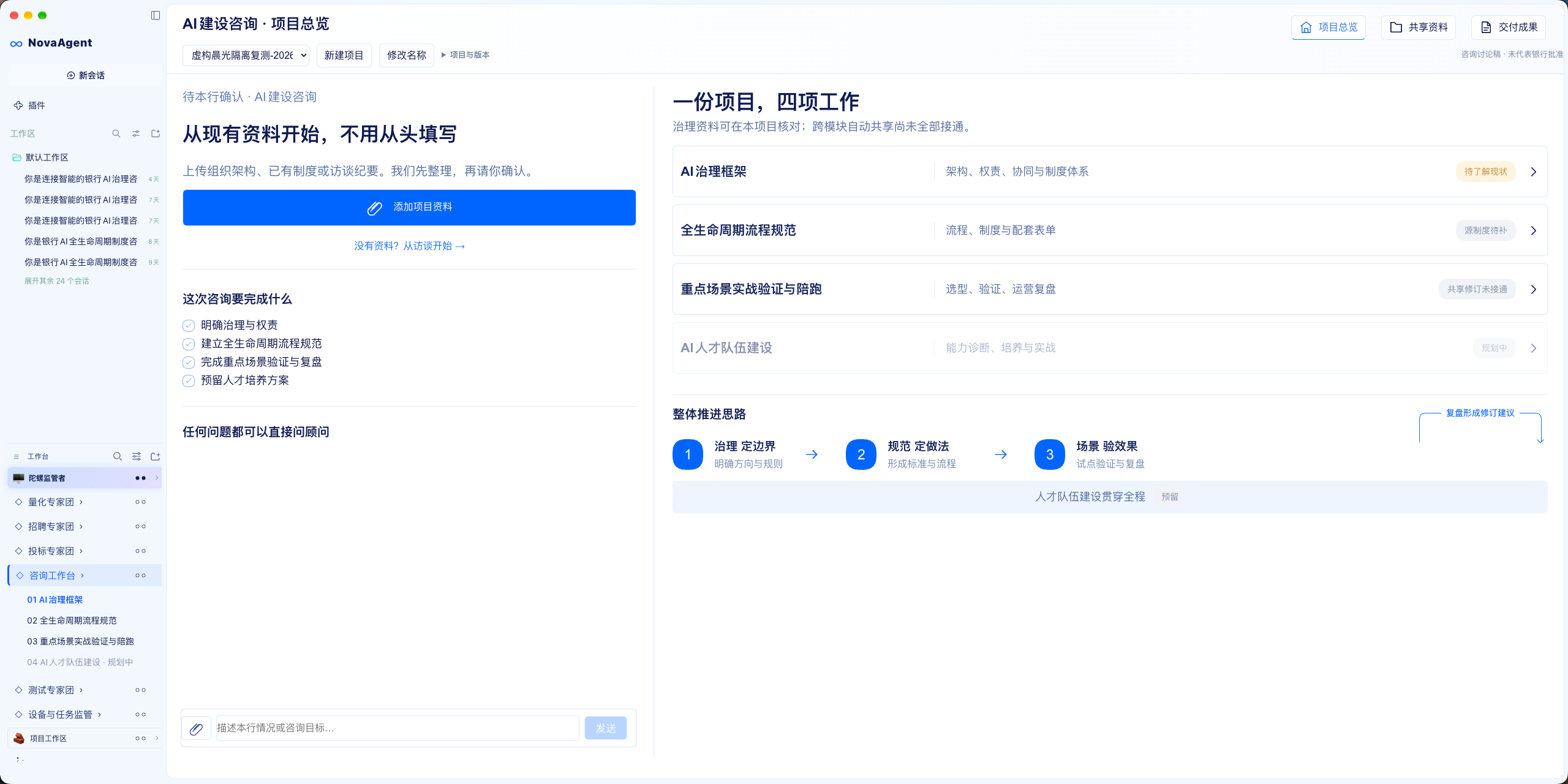This screenshot has width=1568, height=784.
Task: Open the 全生命周期流程规范 work card
Action: (x=1110, y=231)
